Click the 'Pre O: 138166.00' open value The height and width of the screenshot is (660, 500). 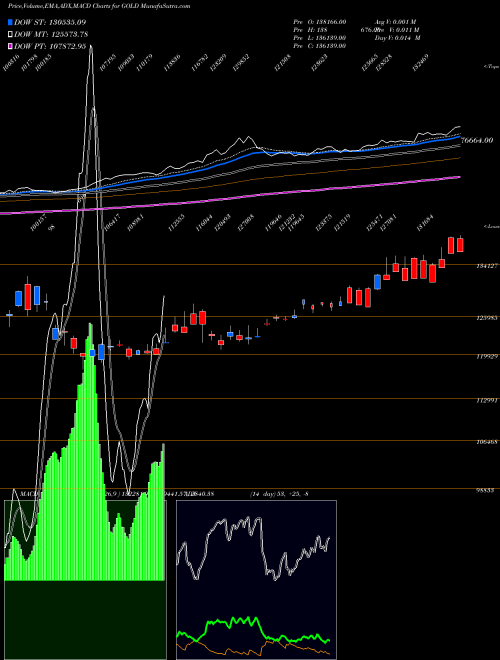pos(320,21)
